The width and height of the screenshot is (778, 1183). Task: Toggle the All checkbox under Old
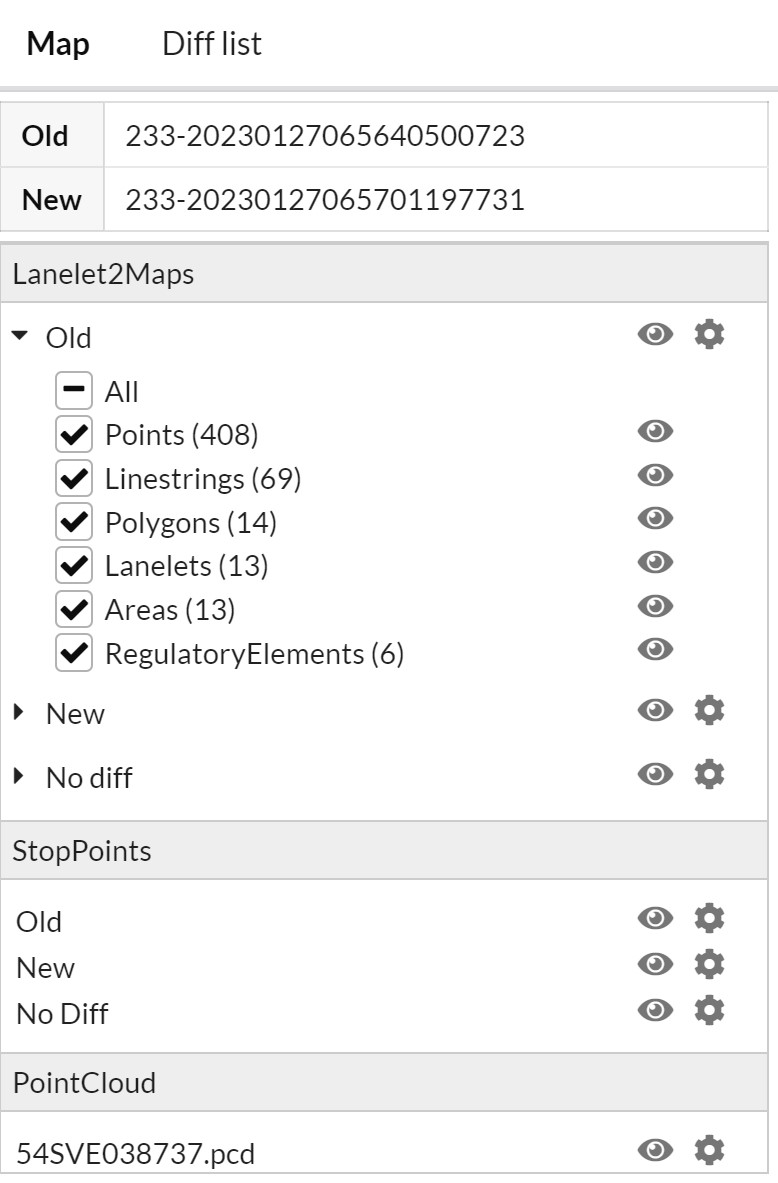pyautogui.click(x=74, y=391)
